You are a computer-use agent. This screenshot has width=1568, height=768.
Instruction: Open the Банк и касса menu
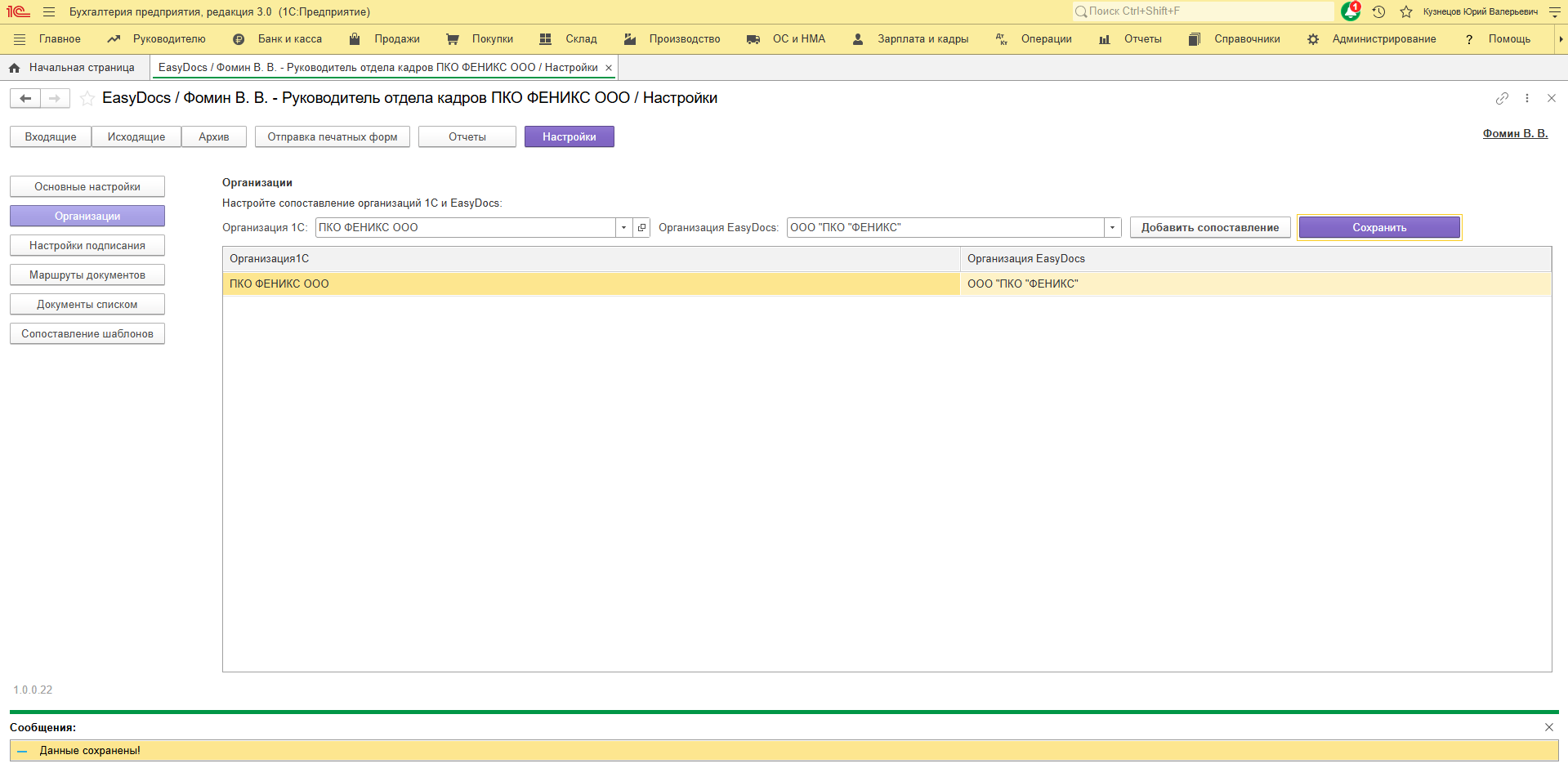(x=278, y=39)
